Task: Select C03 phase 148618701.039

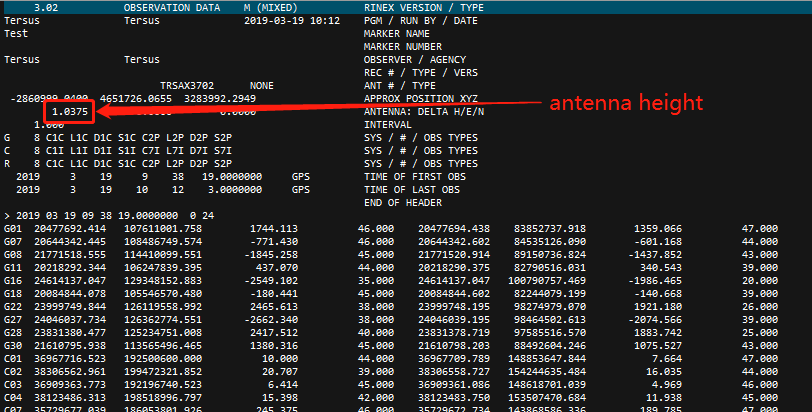Action: coord(547,384)
